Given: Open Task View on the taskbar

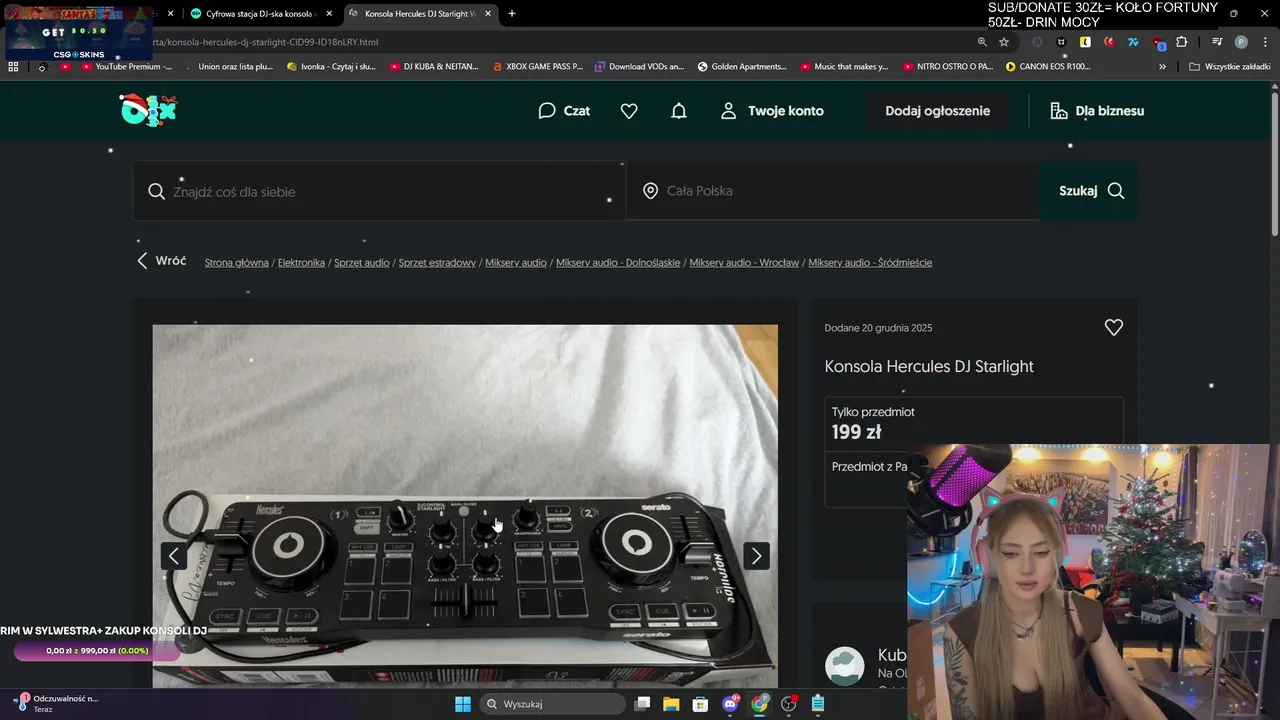Looking at the screenshot, I should click(643, 704).
